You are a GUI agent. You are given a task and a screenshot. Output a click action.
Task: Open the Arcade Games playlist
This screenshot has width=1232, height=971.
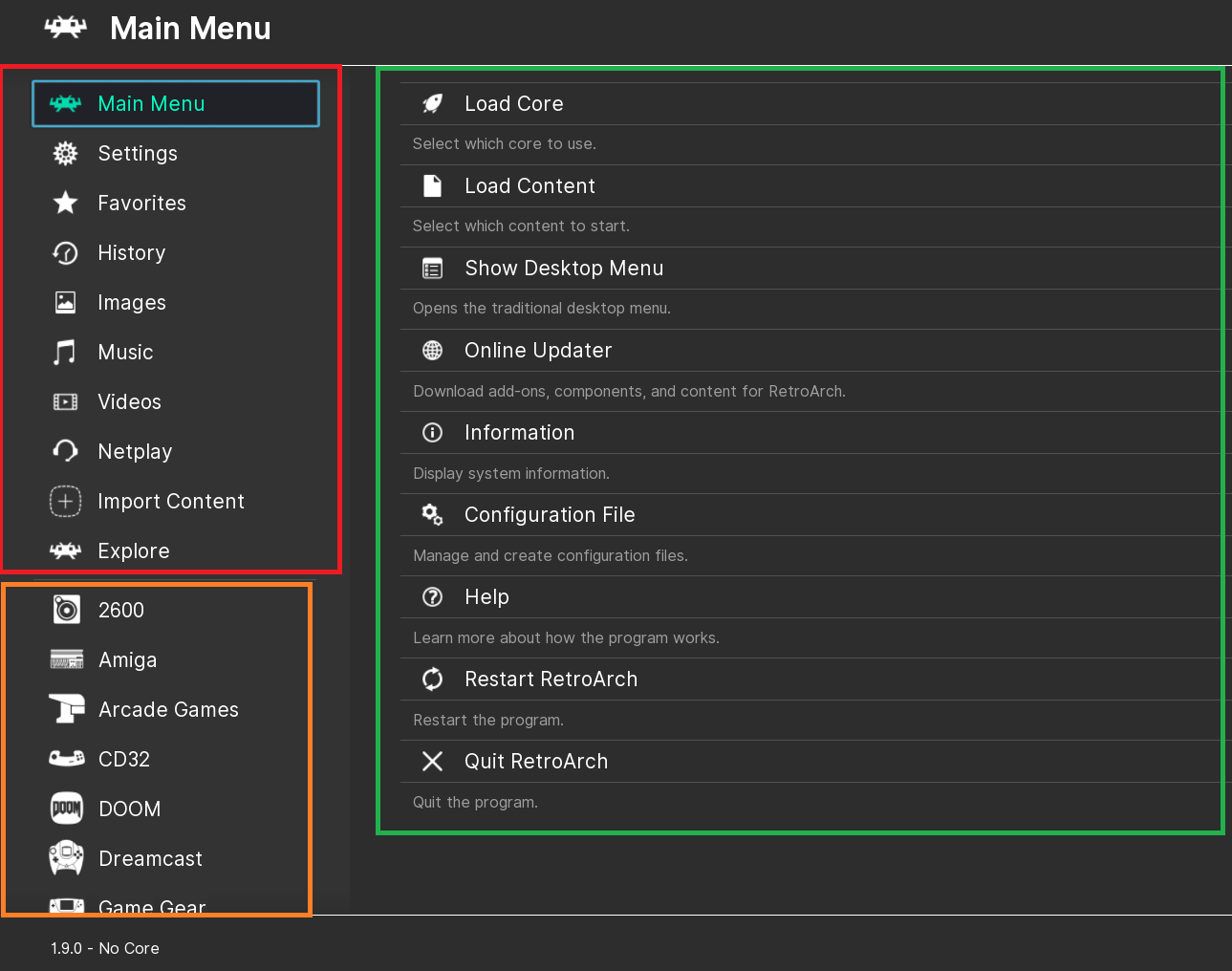[x=176, y=709]
